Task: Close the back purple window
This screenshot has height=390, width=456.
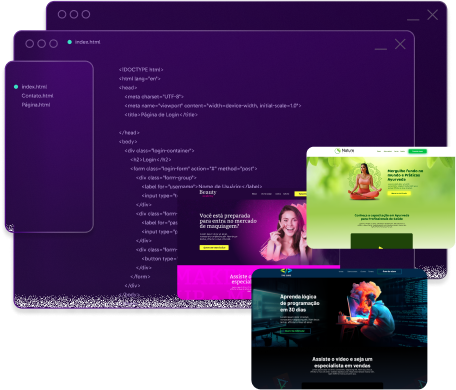Action: coord(432,15)
